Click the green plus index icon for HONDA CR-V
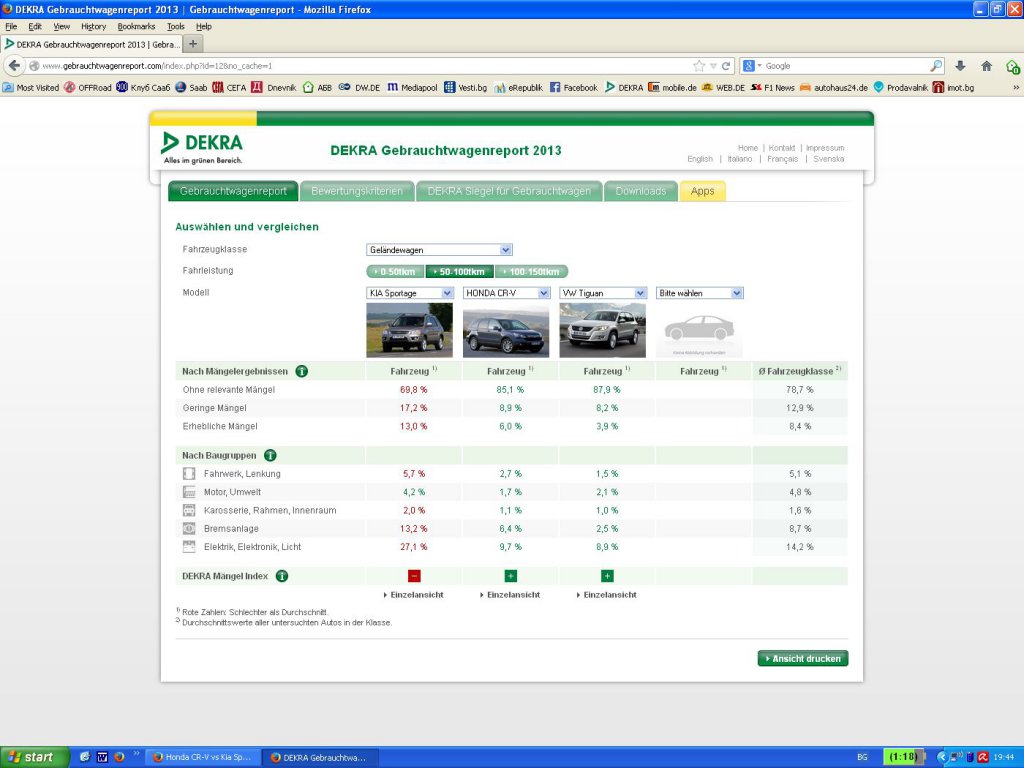The height and width of the screenshot is (768, 1024). [510, 576]
